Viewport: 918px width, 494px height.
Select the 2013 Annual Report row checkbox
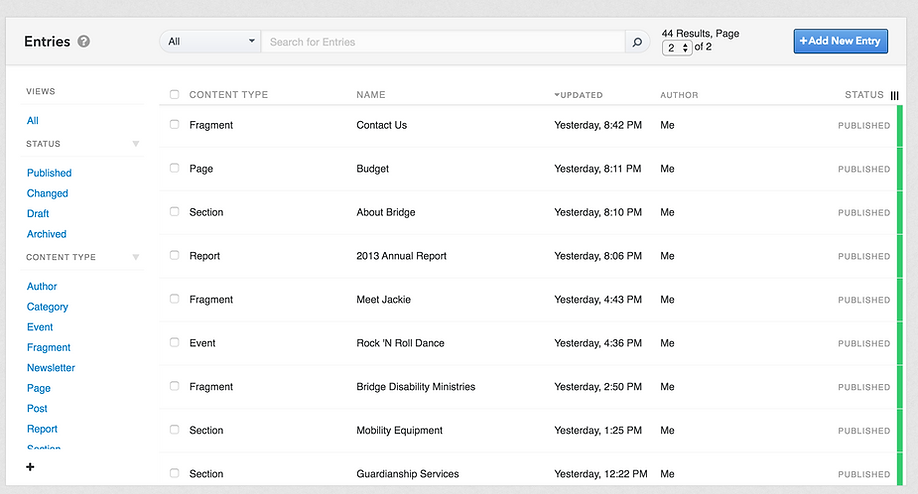174,256
